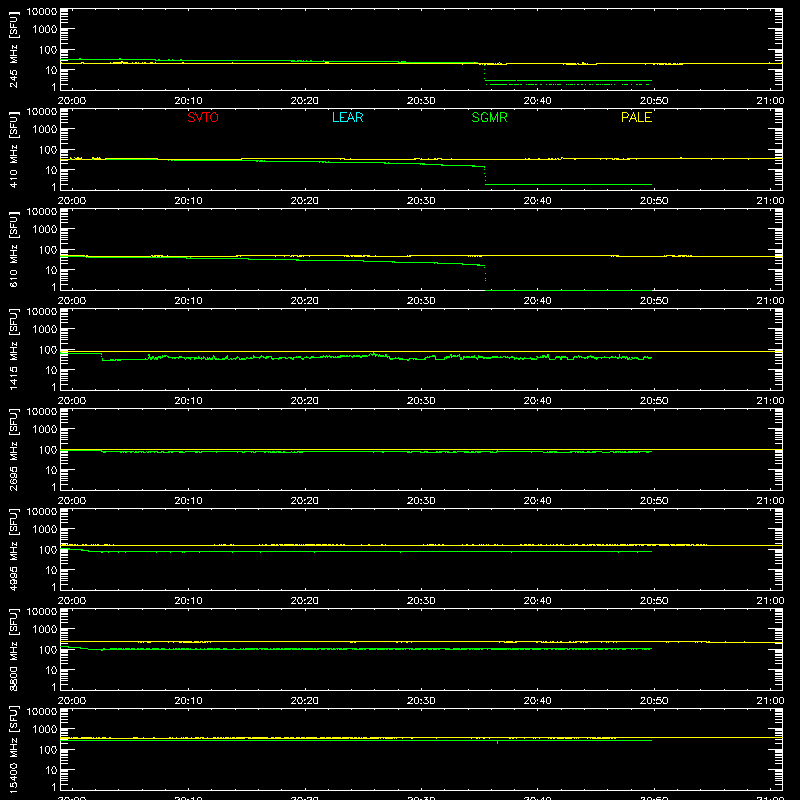Click the 21:00 tick label below 8800 MHz plot
Image resolution: width=800 pixels, height=800 pixels.
(770, 701)
